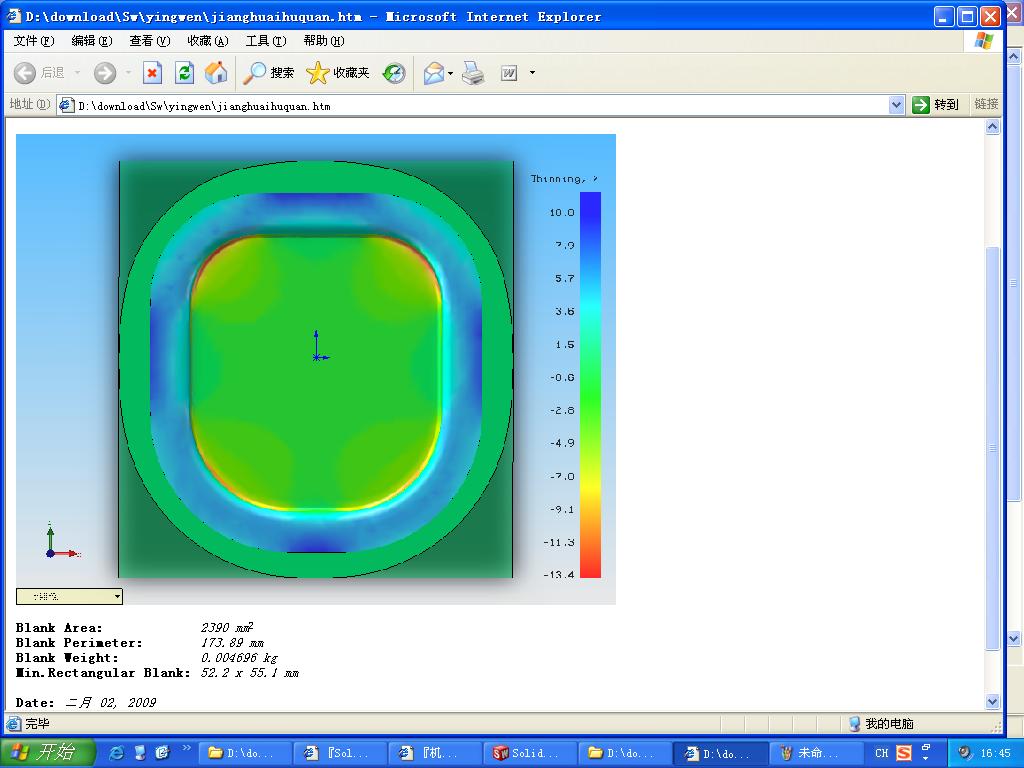Switch to 『Sol... taskbar window
This screenshot has width=1024, height=768.
click(339, 753)
